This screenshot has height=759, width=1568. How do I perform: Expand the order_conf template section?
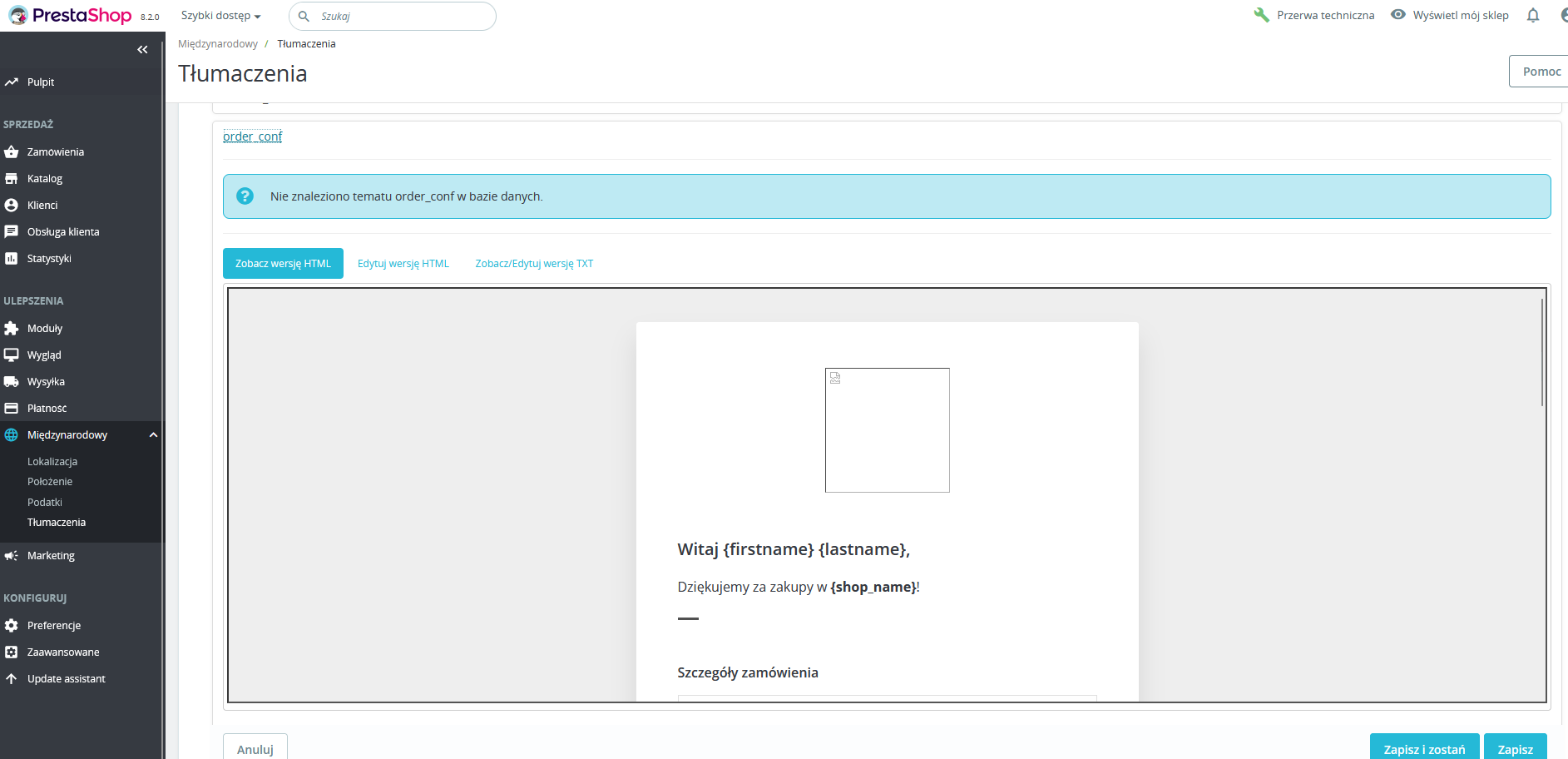253,136
